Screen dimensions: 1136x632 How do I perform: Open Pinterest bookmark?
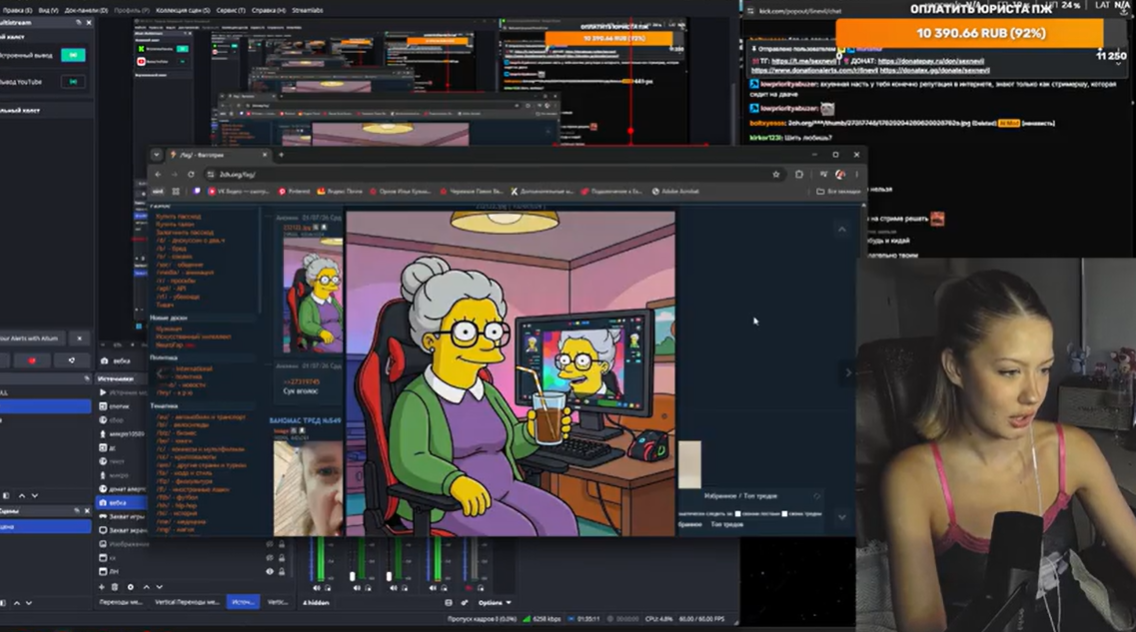tap(294, 191)
